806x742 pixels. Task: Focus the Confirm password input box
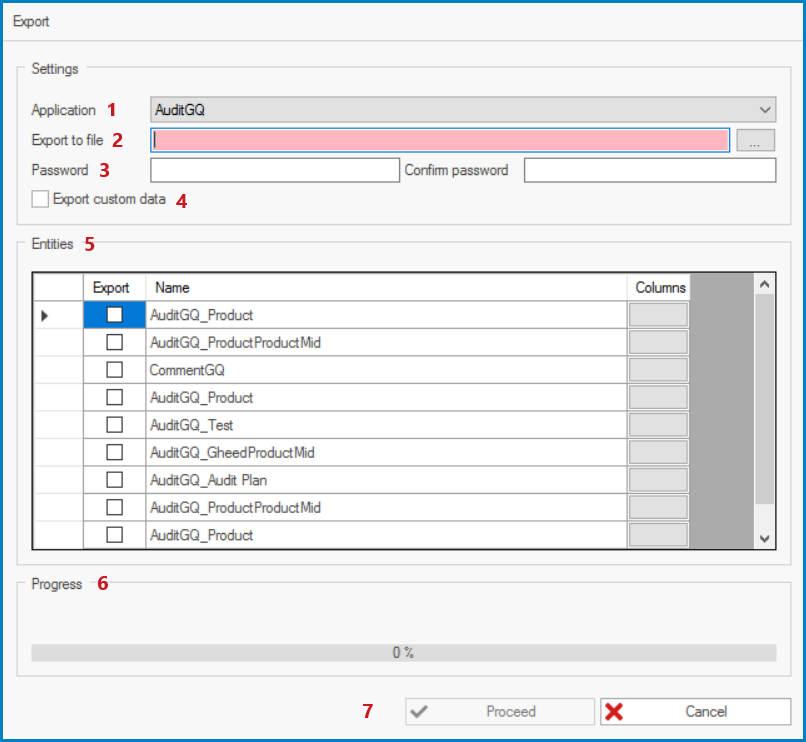[650, 170]
